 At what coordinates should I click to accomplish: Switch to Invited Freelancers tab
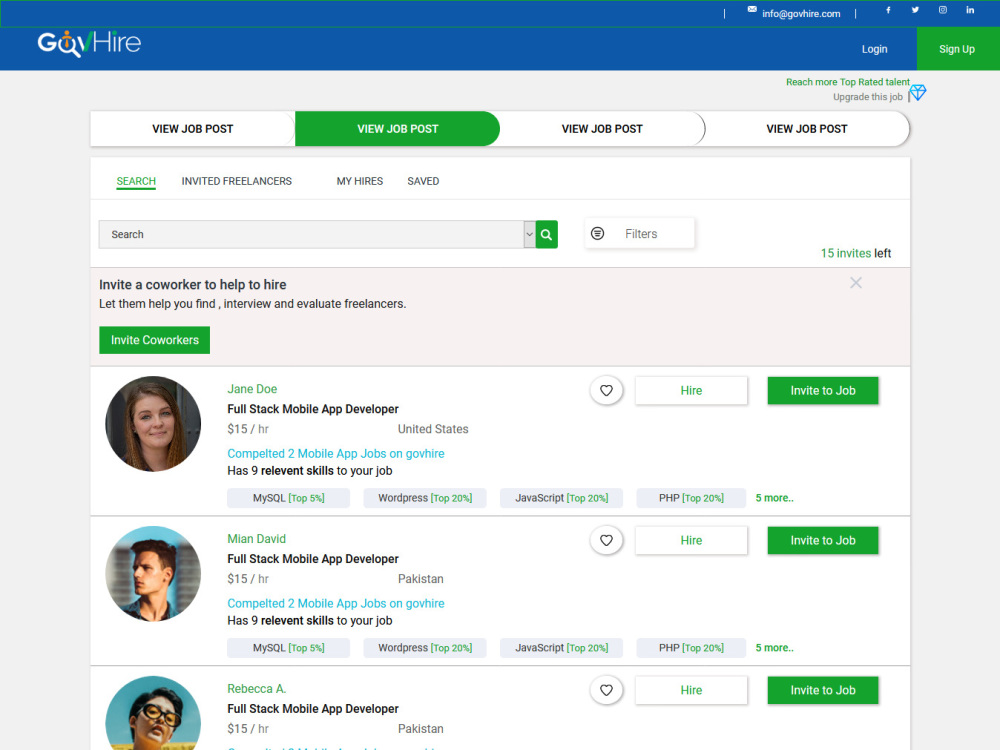pyautogui.click(x=237, y=181)
